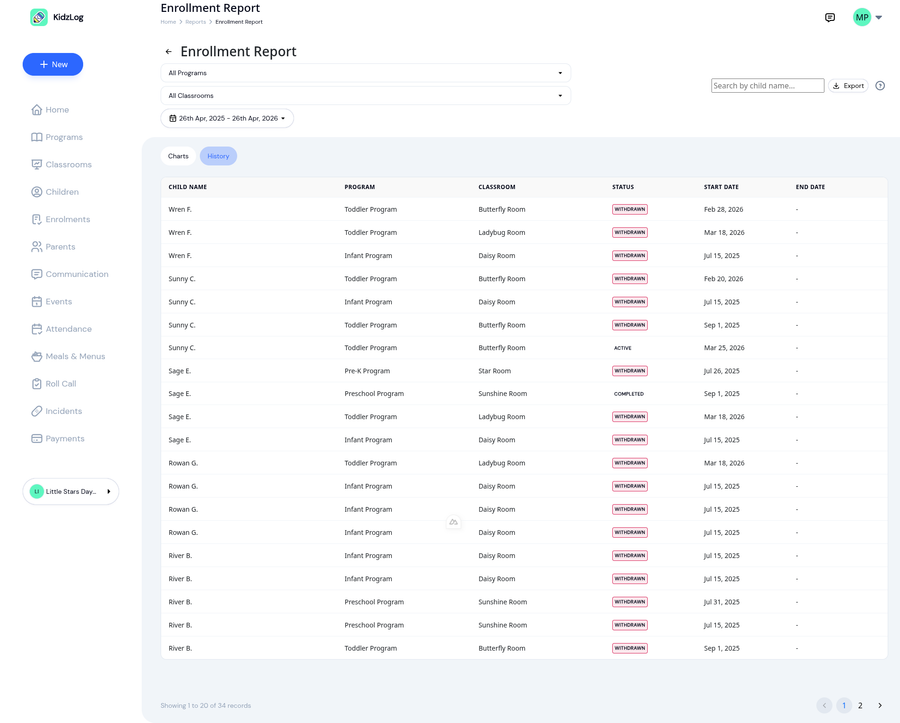Open Programs from the sidebar
900x723 pixels.
click(x=57, y=137)
